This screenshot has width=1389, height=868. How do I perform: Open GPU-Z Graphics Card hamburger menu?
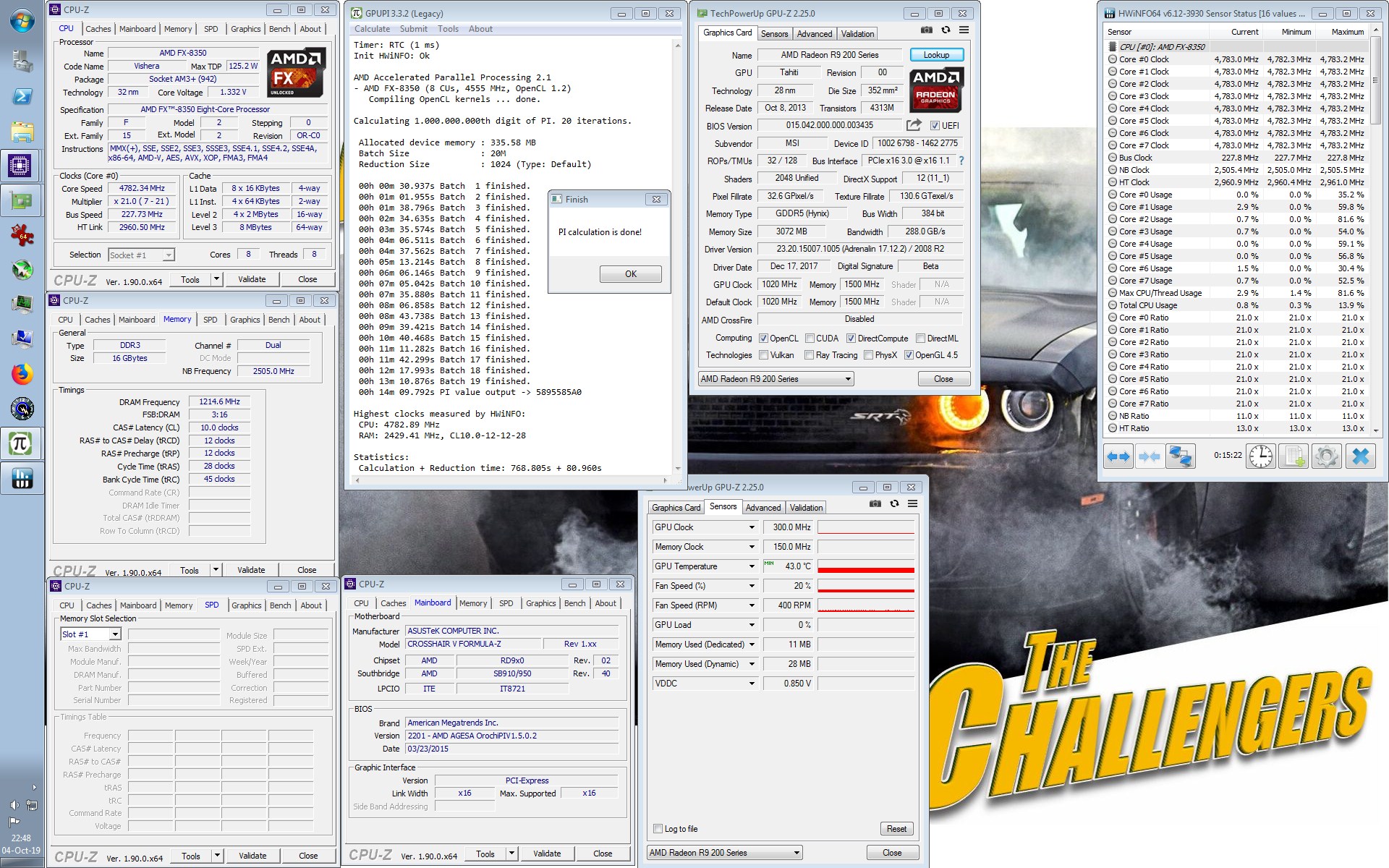click(964, 30)
